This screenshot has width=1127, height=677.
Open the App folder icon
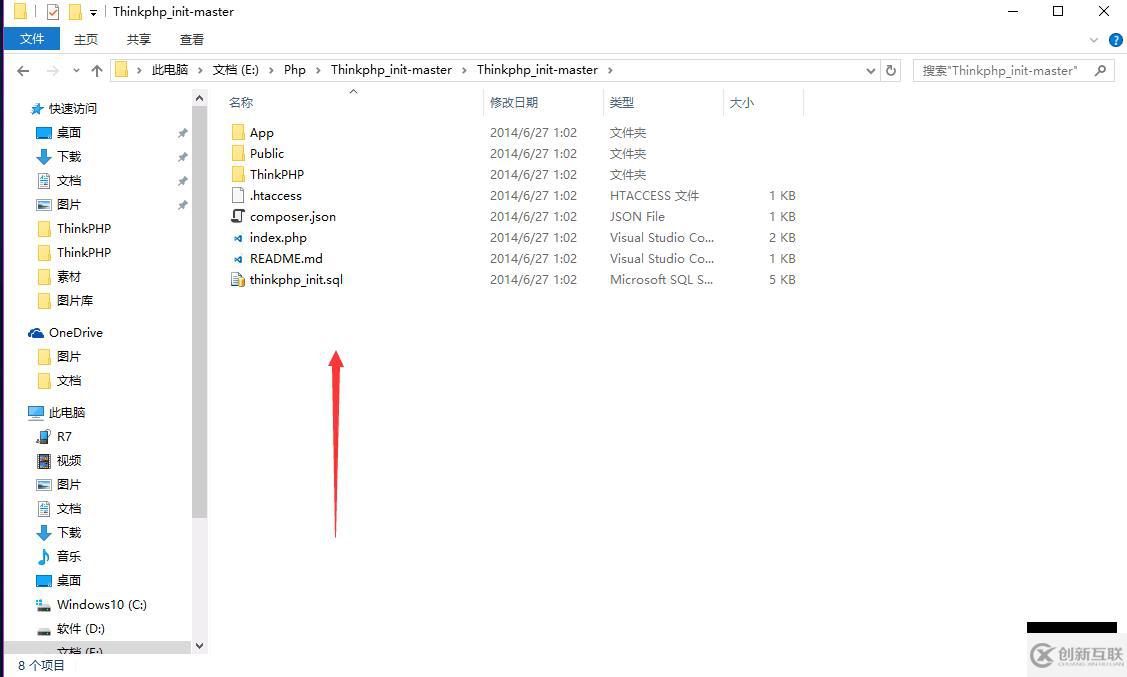[238, 132]
